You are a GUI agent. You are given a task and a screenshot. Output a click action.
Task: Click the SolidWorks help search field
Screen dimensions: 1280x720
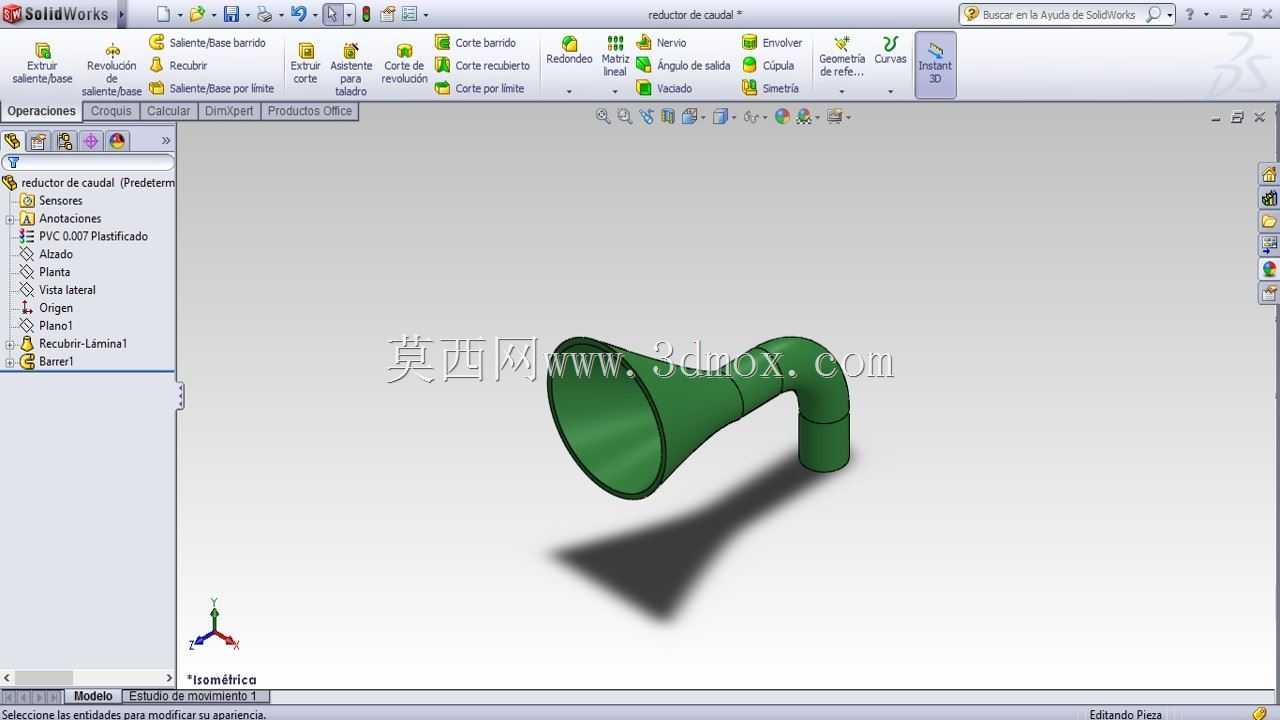click(1062, 14)
